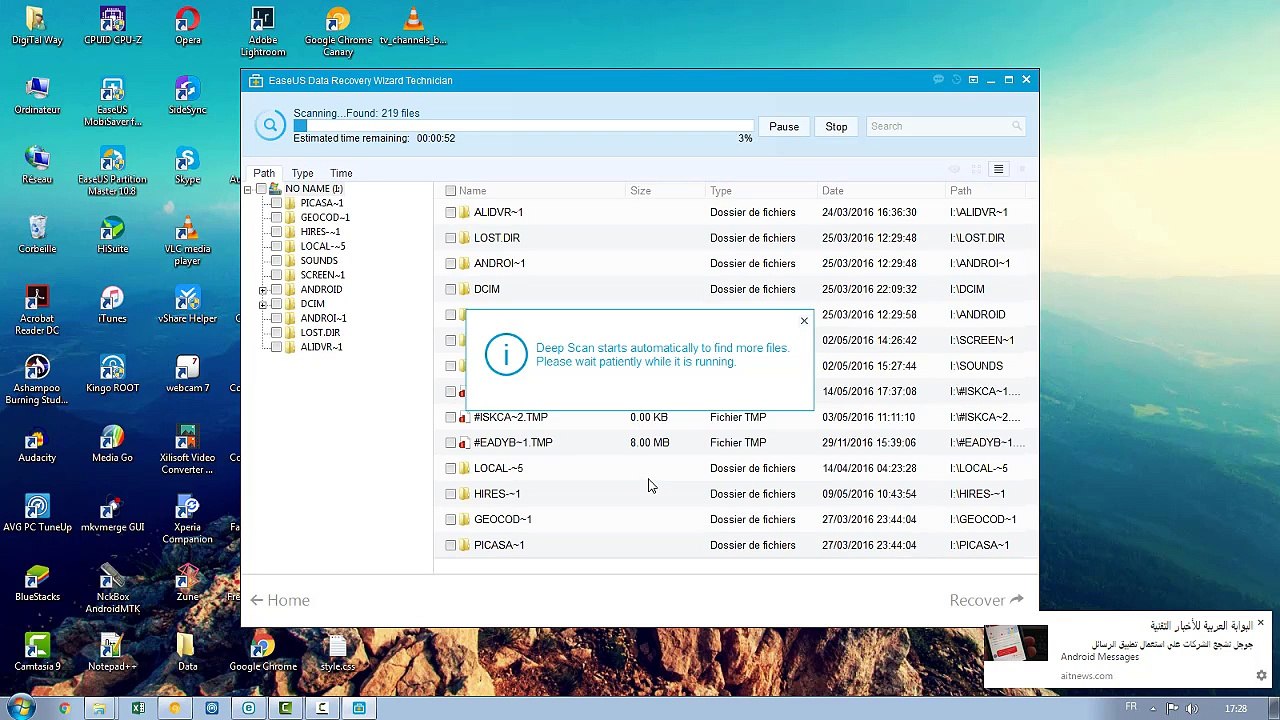Viewport: 1280px width, 720px height.
Task: Open the EaseUS Partition Master desktop icon
Action: coord(112,172)
